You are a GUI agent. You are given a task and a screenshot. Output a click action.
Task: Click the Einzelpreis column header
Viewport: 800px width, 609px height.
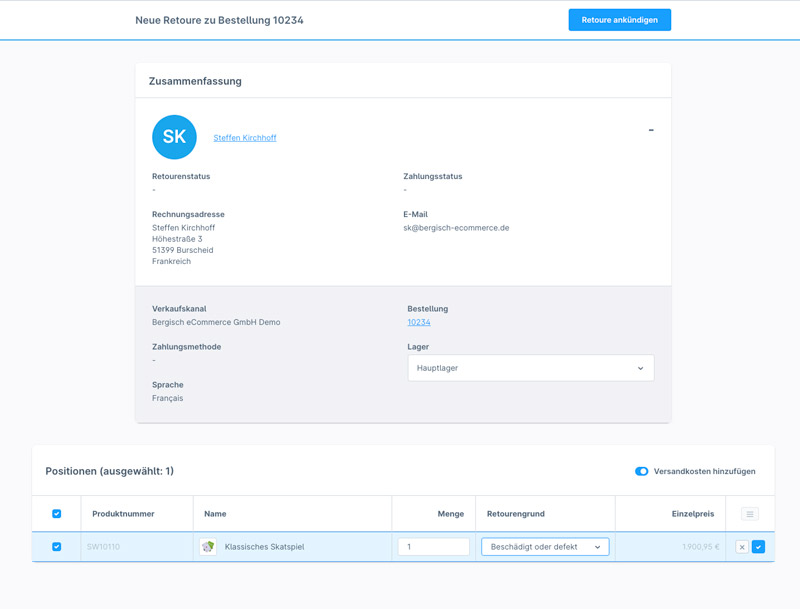692,514
